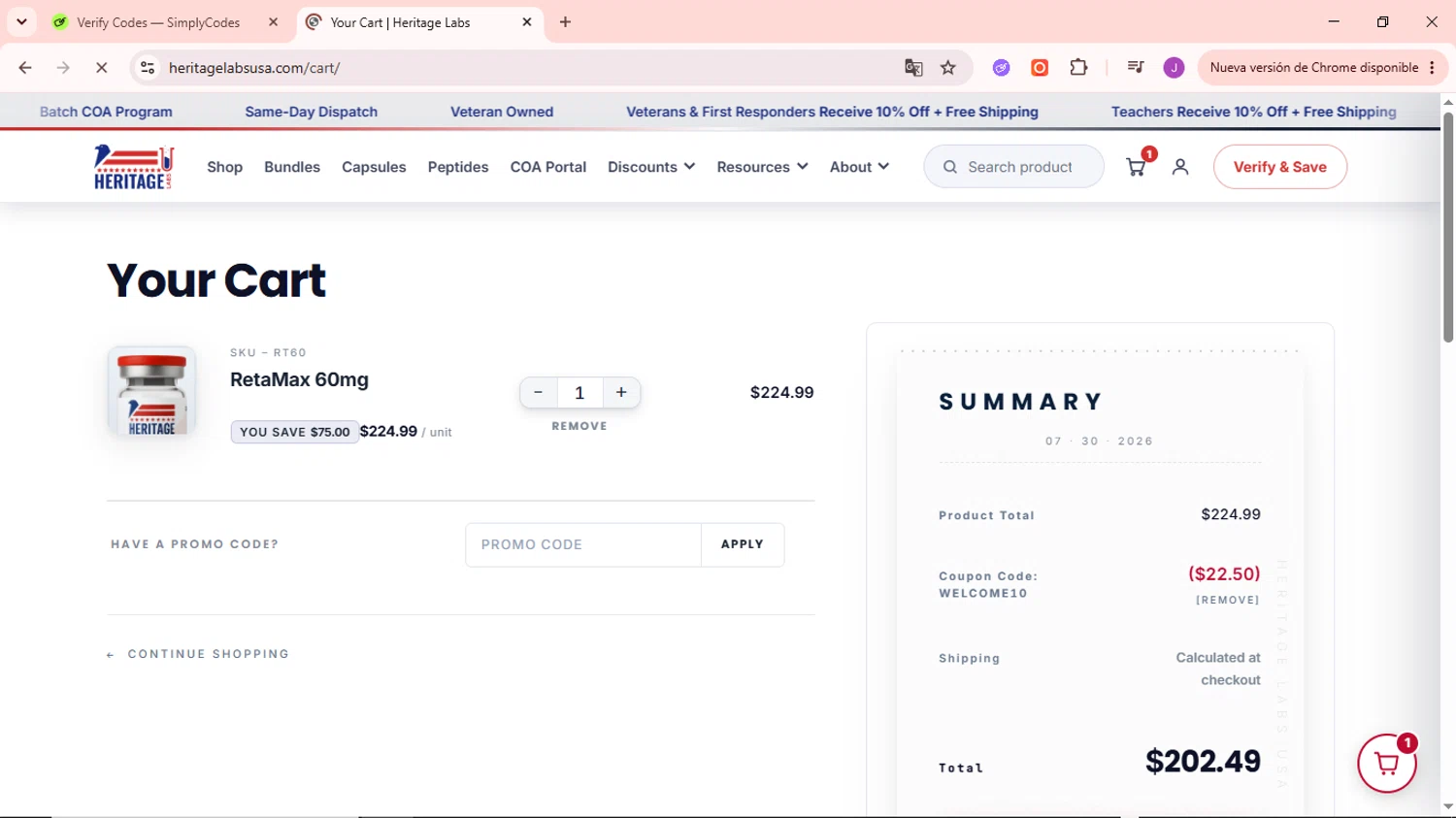The width and height of the screenshot is (1456, 818).
Task: Click the Veteran Owned banner text
Action: point(502,112)
